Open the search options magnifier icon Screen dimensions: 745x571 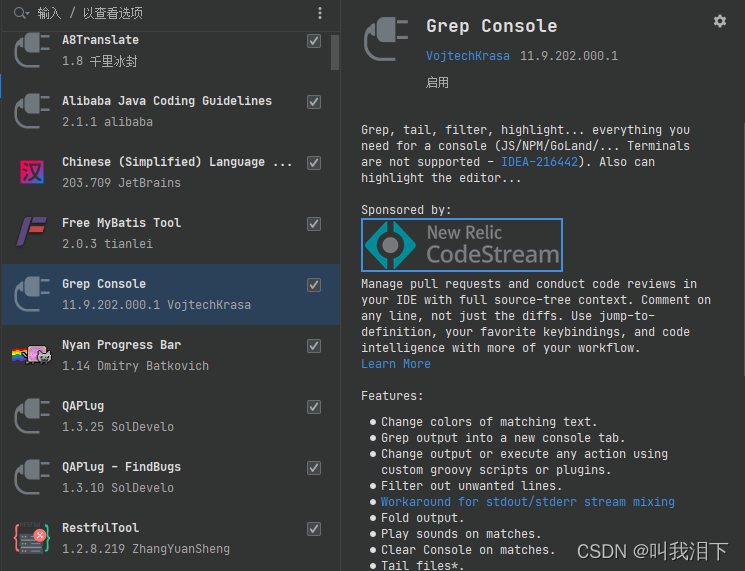pos(21,13)
